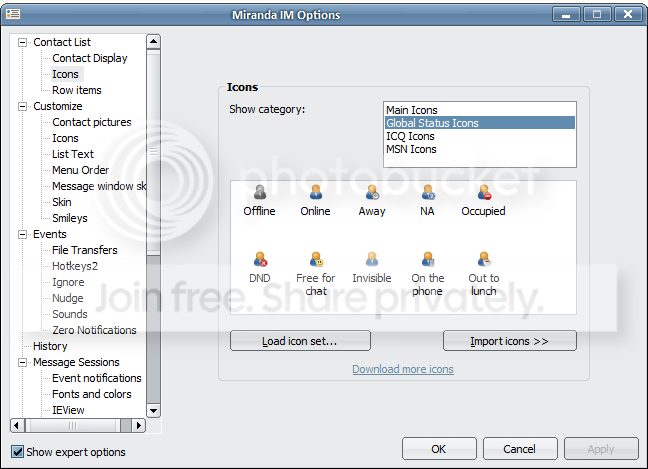Choose MSN Icons category
The width and height of the screenshot is (648, 469).
pyautogui.click(x=480, y=149)
